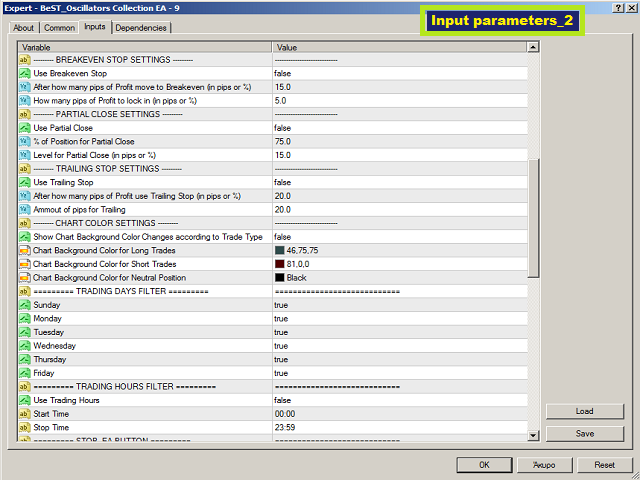Switch to the About tab

pyautogui.click(x=23, y=28)
